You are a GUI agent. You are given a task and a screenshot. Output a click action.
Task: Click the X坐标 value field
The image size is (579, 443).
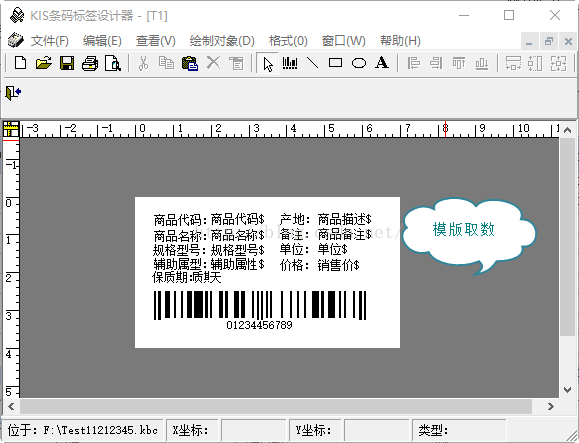254,430
